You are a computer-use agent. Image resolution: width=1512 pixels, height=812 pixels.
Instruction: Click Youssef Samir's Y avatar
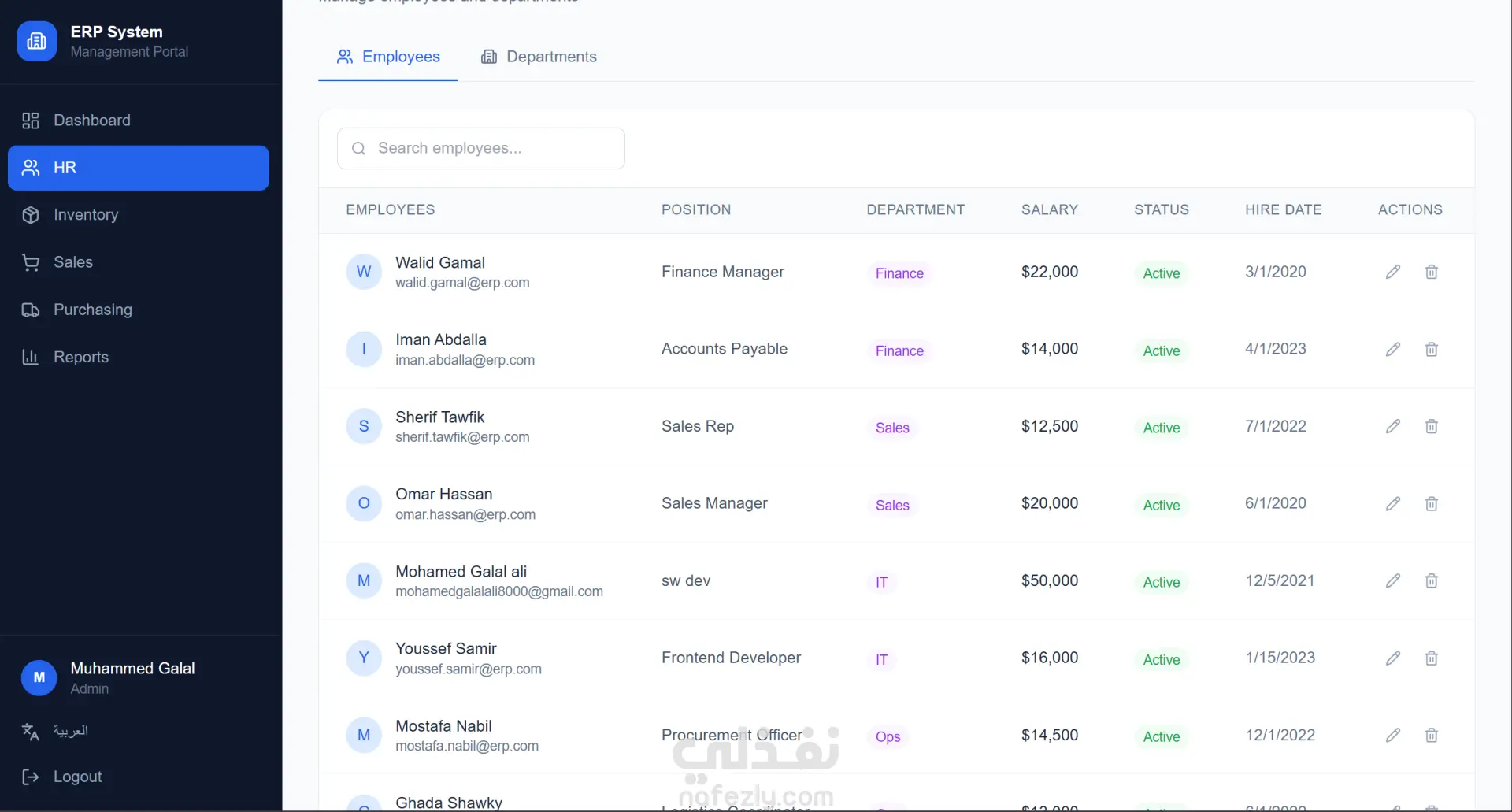coord(364,658)
